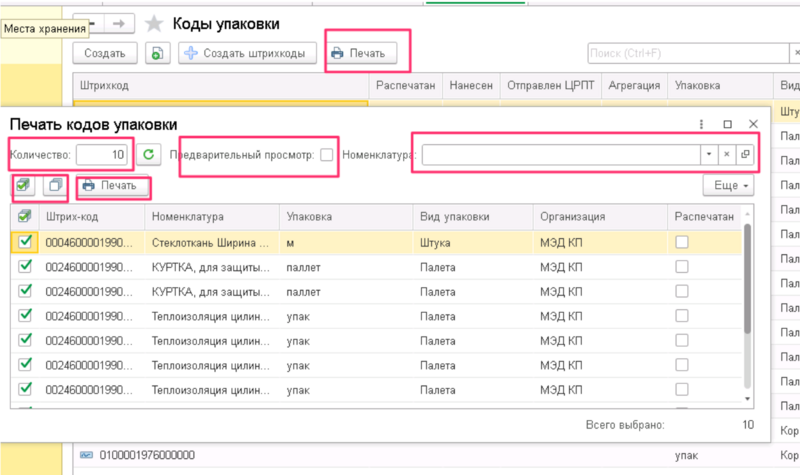Image resolution: width=800 pixels, height=475 pixels.
Task: Click Номенклатура column header in dialog
Action: pos(212,217)
